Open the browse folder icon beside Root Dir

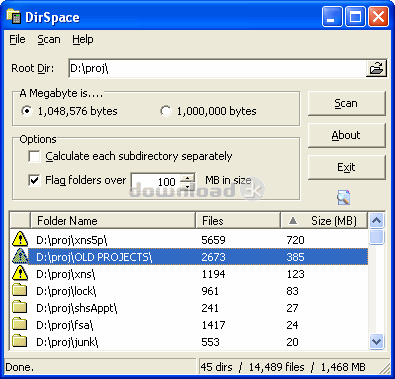coord(376,68)
